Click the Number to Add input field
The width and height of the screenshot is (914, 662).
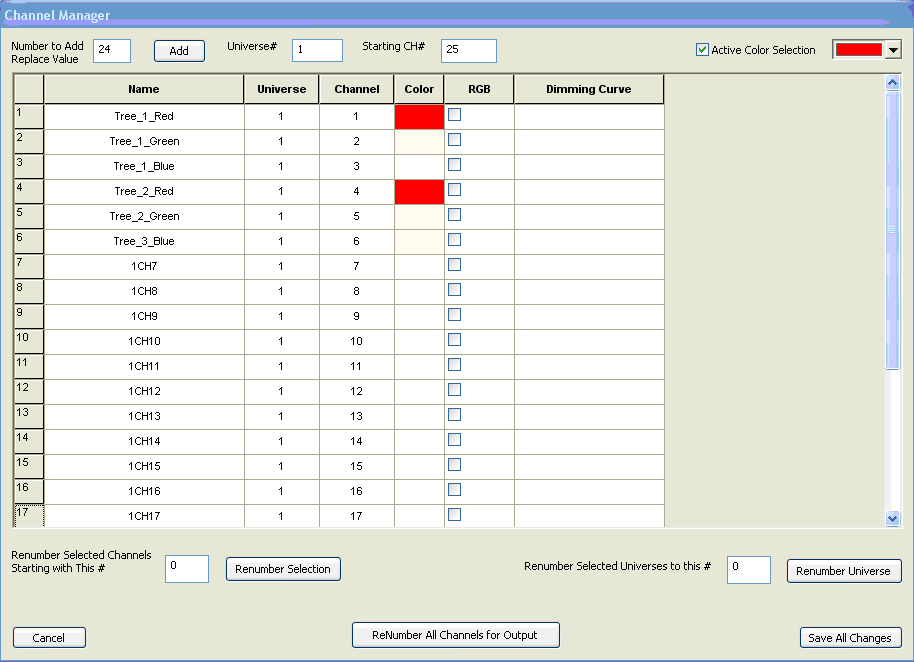(x=112, y=51)
